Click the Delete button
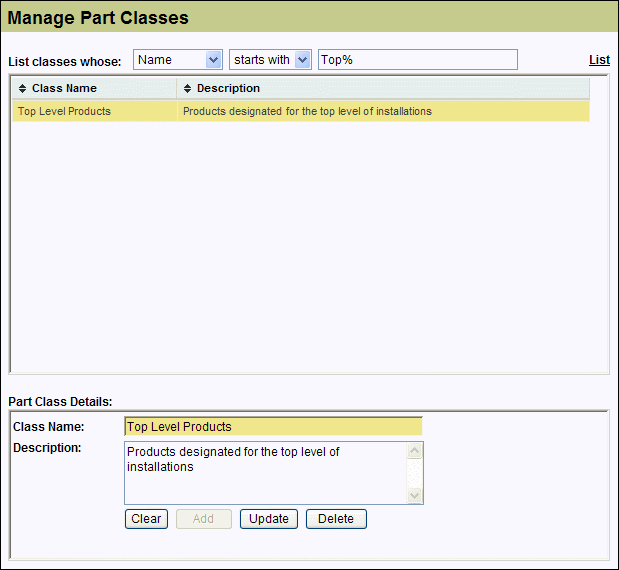 tap(336, 519)
